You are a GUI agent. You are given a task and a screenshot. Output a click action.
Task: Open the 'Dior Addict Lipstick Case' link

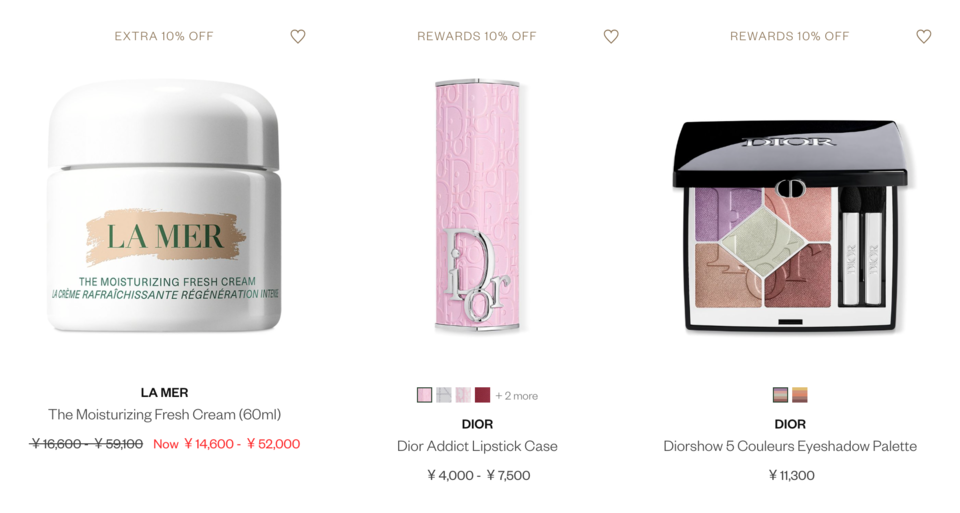coord(478,446)
